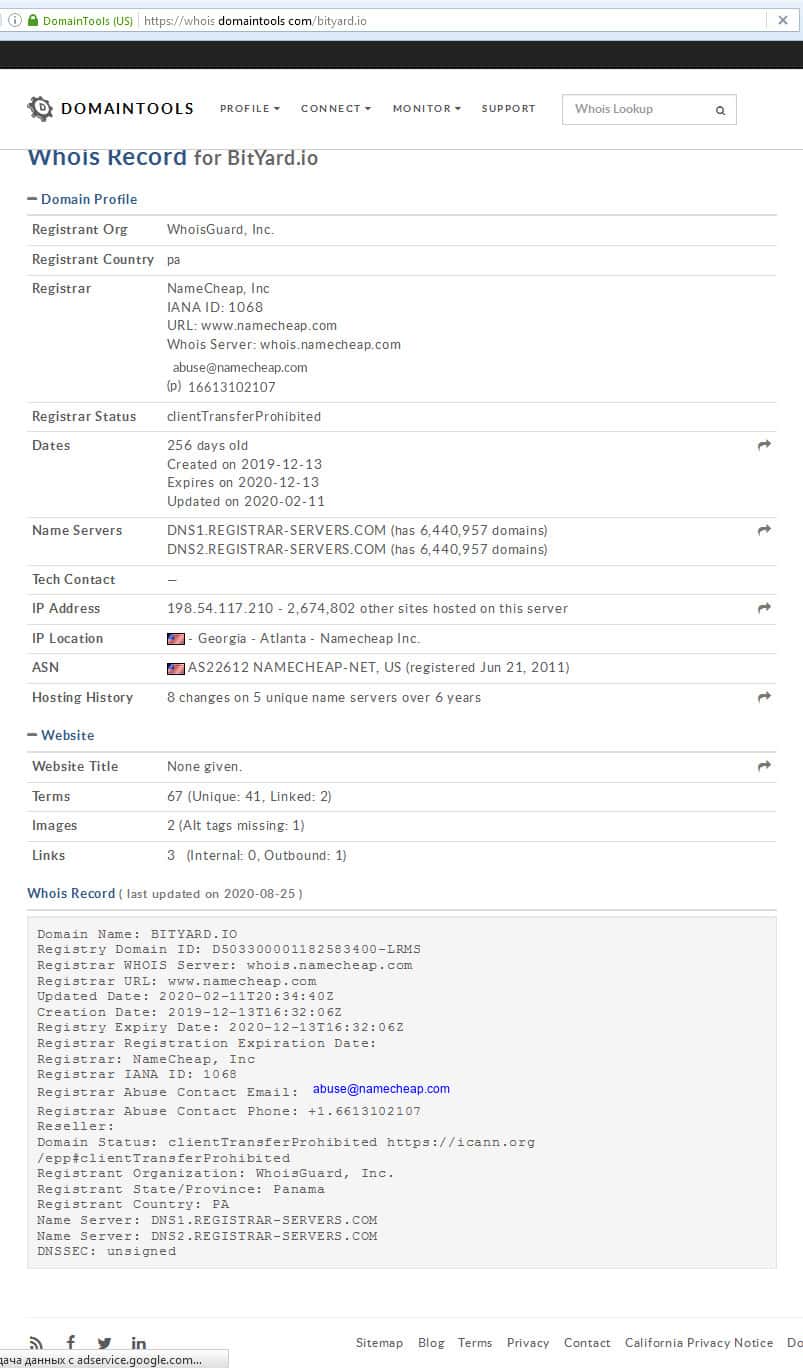
Task: Open the Privacy footer link
Action: tap(528, 1343)
